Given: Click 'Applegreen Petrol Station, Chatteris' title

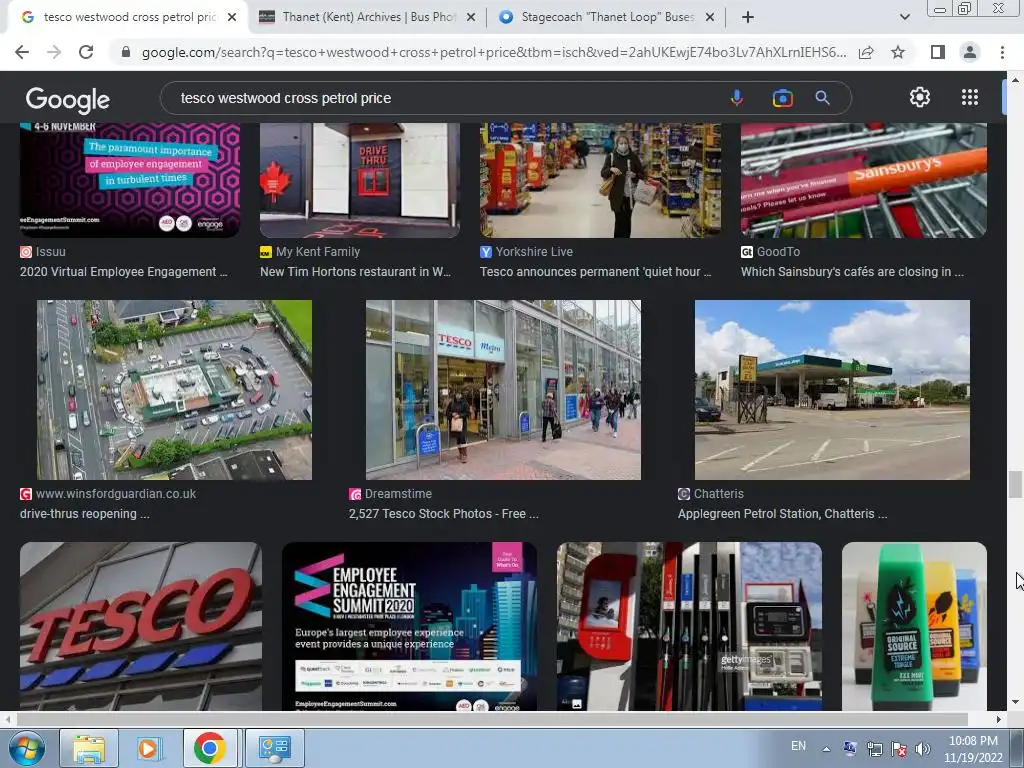Looking at the screenshot, I should (782, 514).
